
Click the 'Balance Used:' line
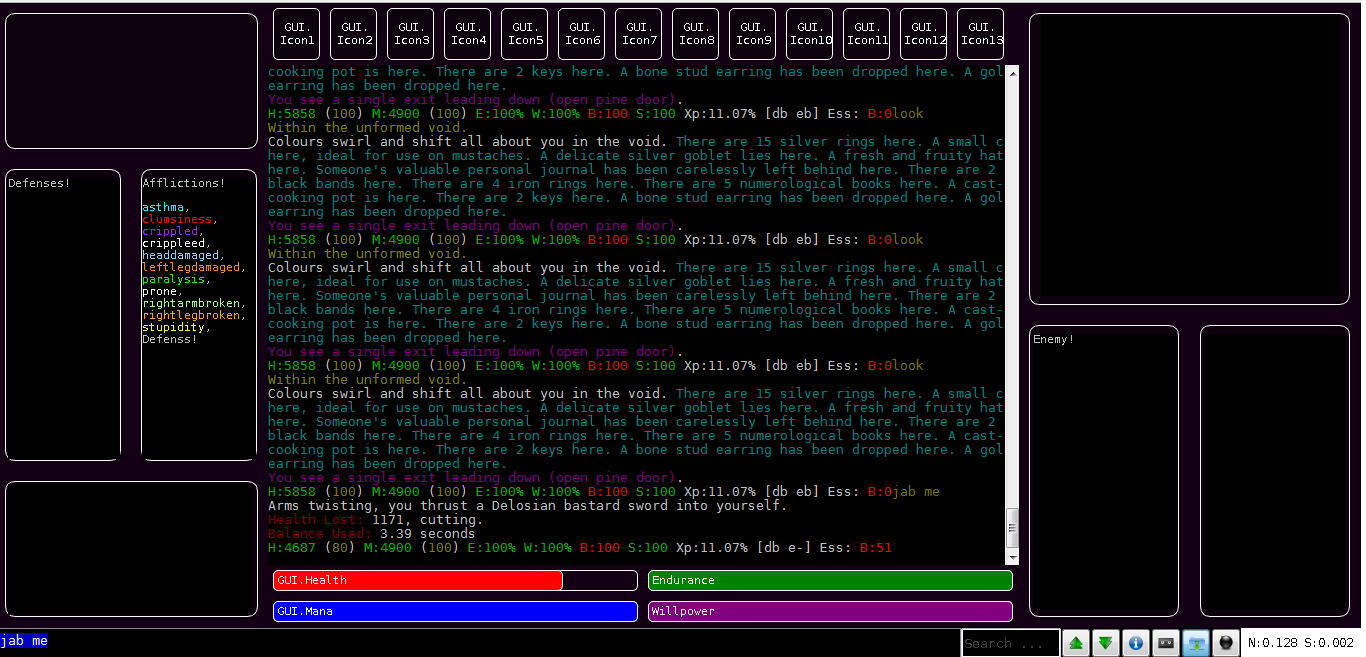pos(371,534)
